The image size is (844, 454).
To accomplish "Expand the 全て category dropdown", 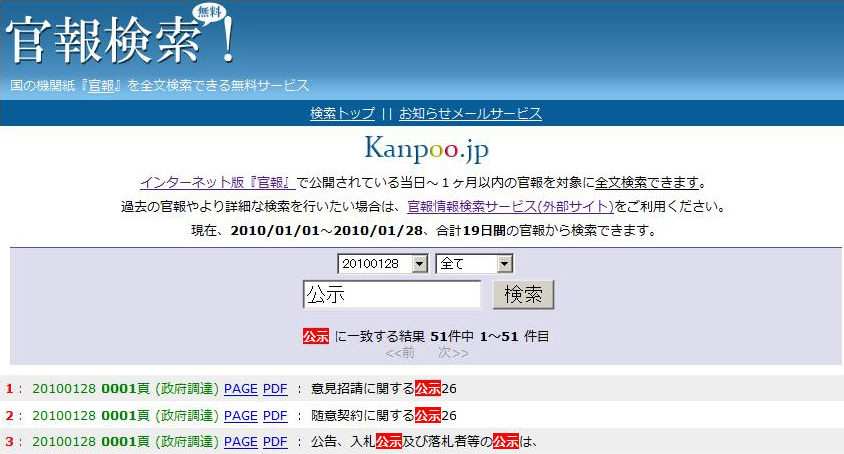I will (474, 263).
